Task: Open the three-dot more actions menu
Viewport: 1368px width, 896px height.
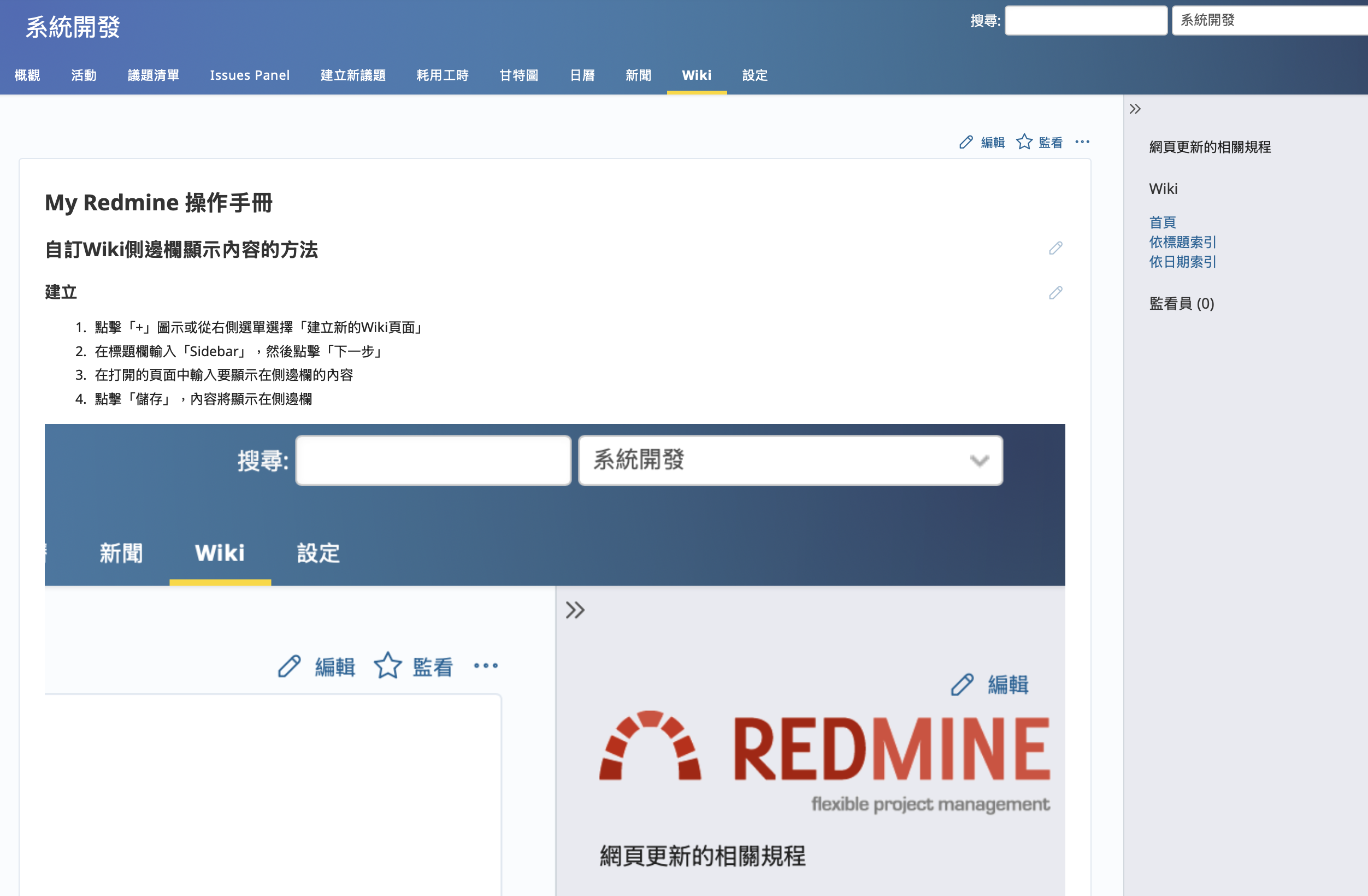Action: (1082, 142)
